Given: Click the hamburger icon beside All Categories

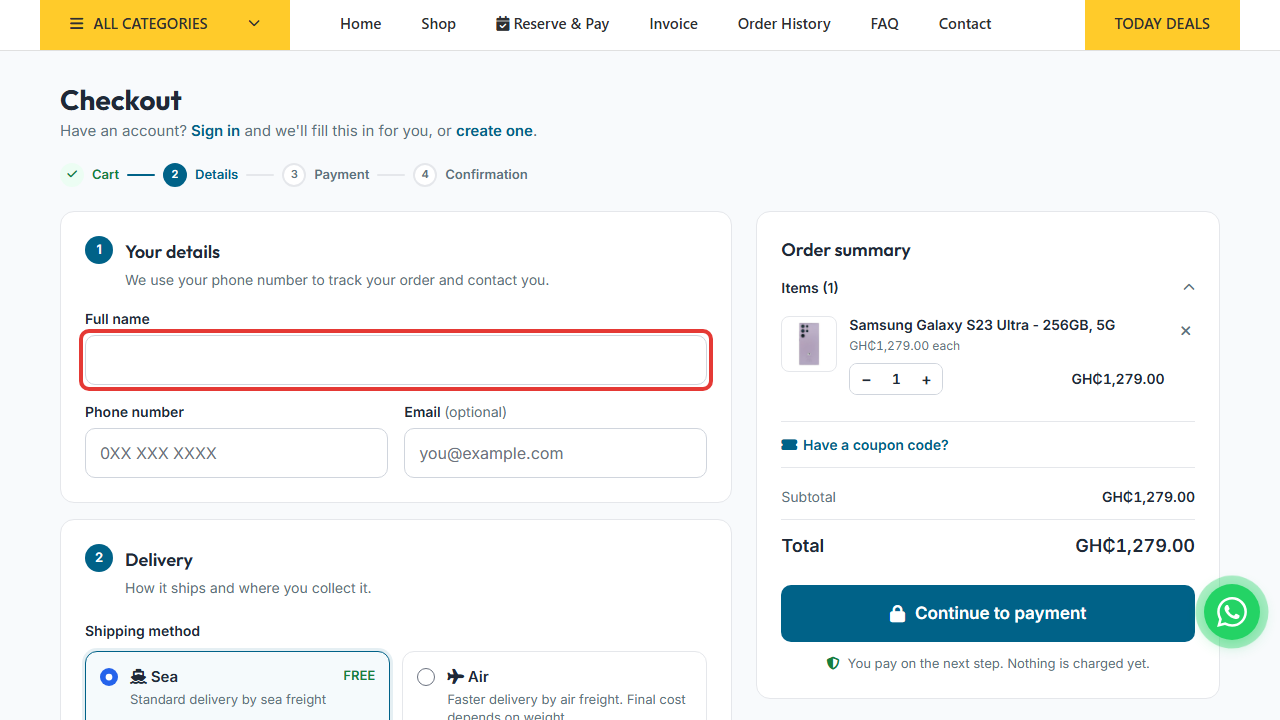Looking at the screenshot, I should coord(77,24).
